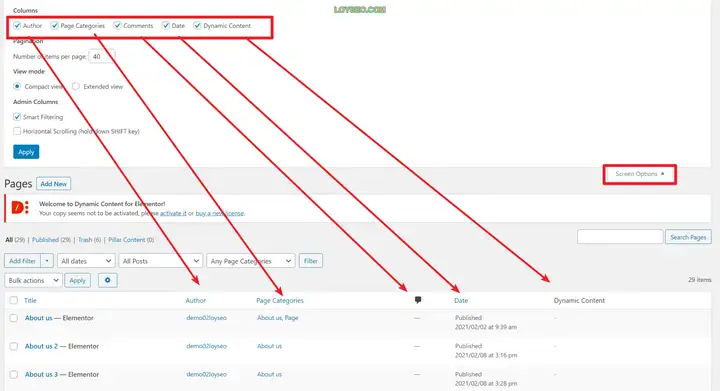Click the items per page number field

(x=101, y=56)
